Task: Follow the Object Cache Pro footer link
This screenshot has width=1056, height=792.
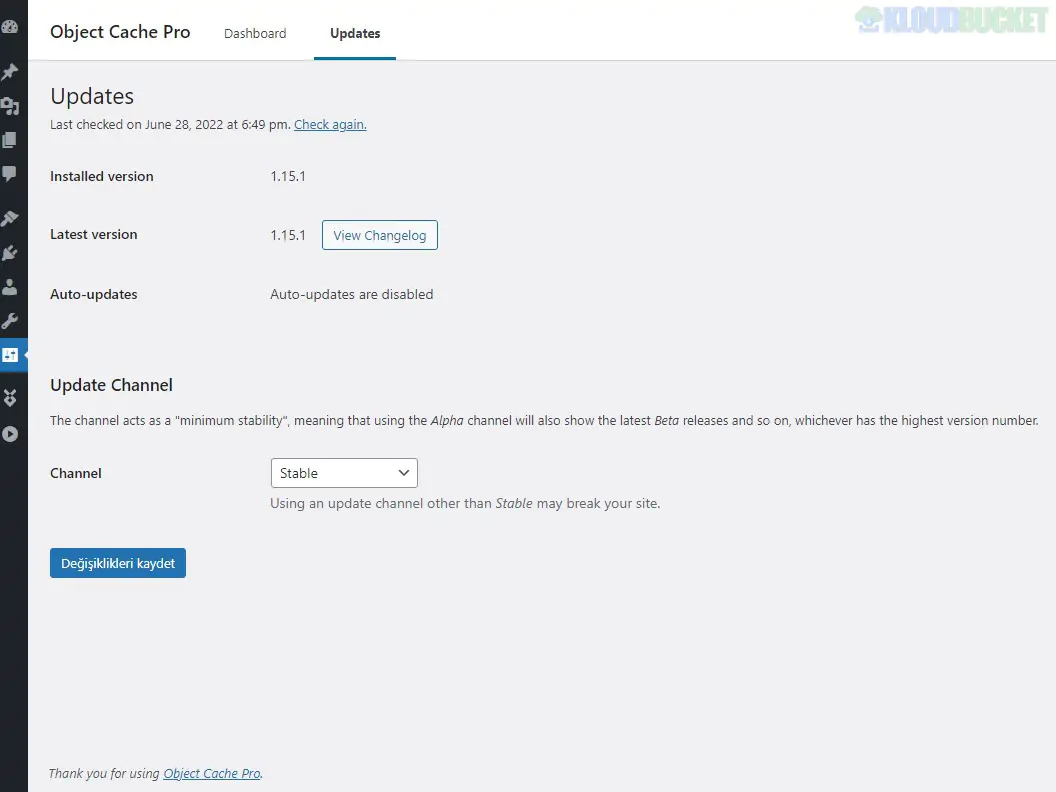Action: [x=211, y=773]
